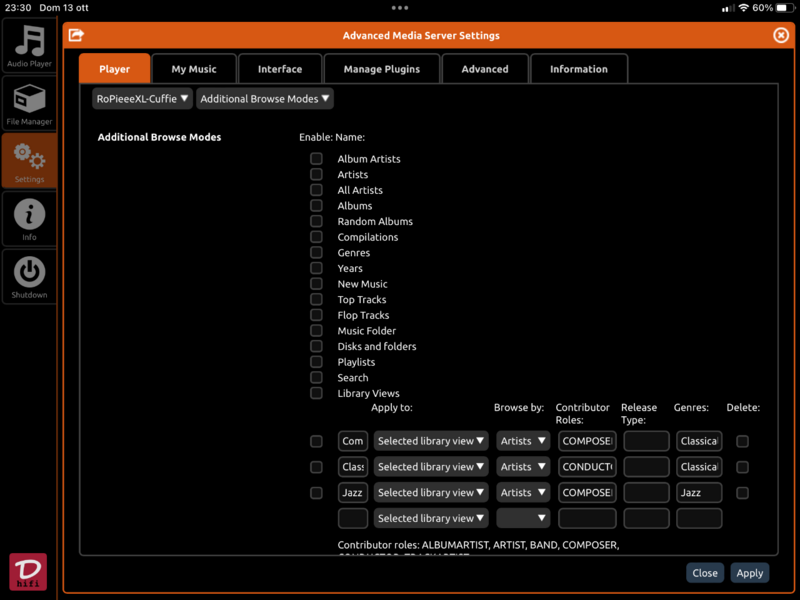Open the Manage Plugins tab
Screen dimensions: 800x600
(382, 69)
